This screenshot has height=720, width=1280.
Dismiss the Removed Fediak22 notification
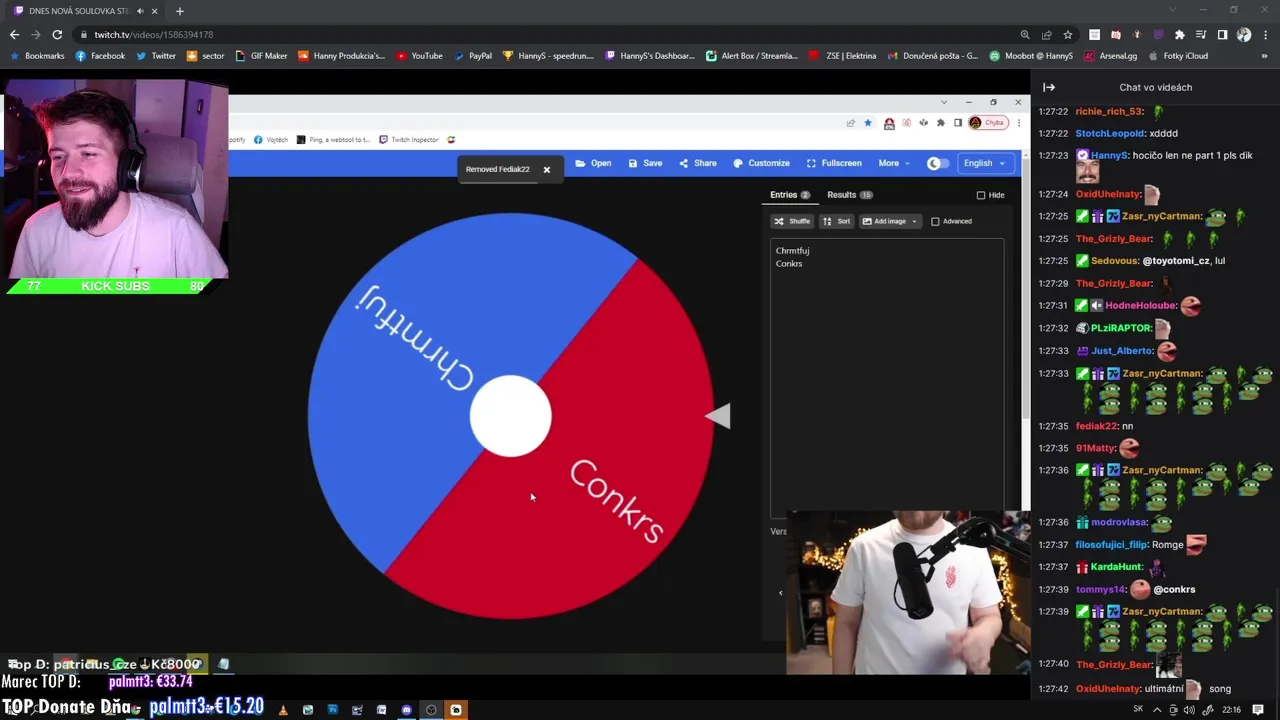[x=547, y=170]
